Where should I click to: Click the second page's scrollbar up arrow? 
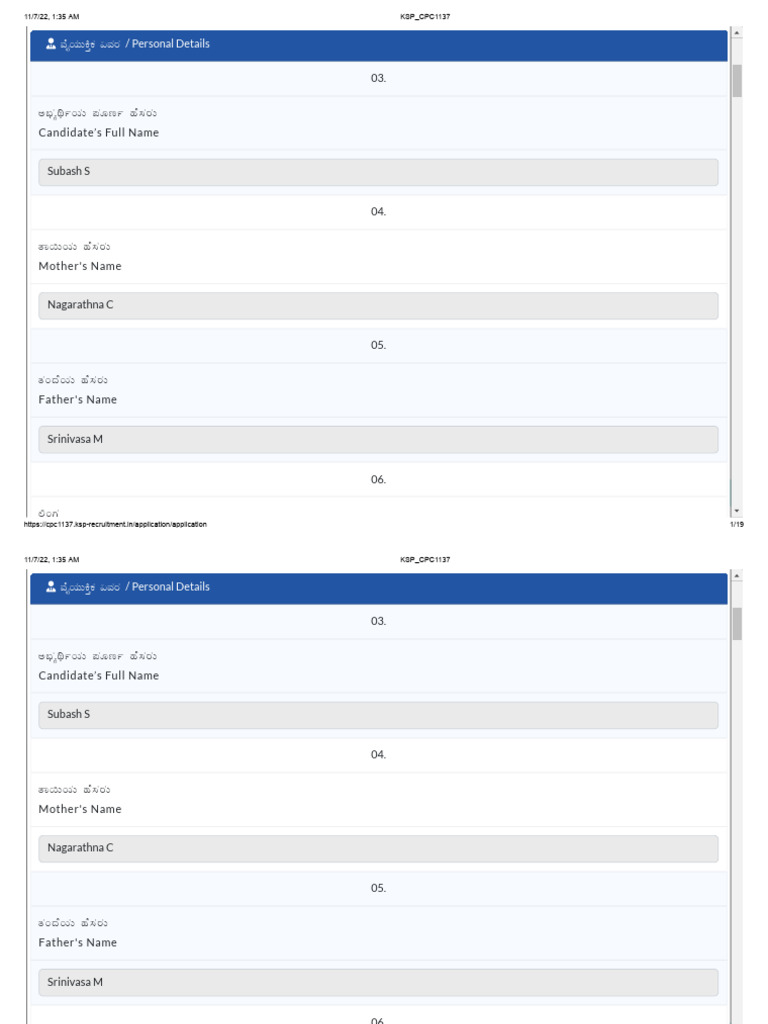pos(737,576)
